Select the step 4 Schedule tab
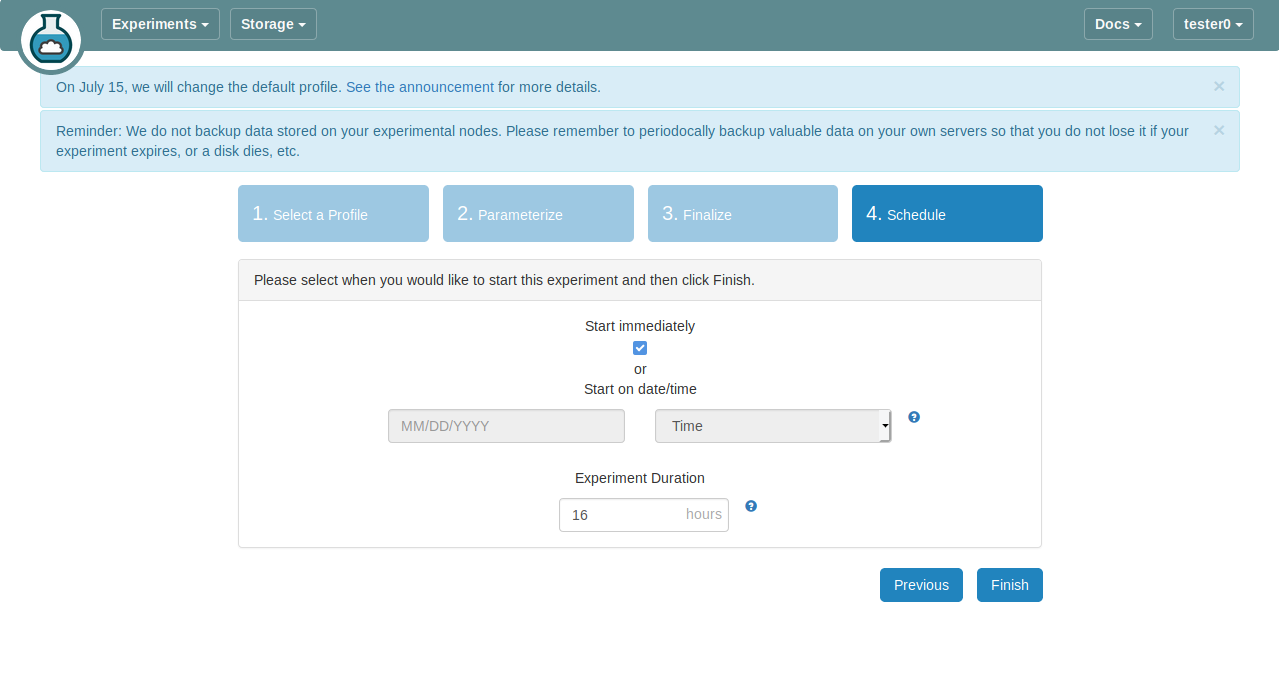This screenshot has width=1279, height=678. [x=947, y=214]
